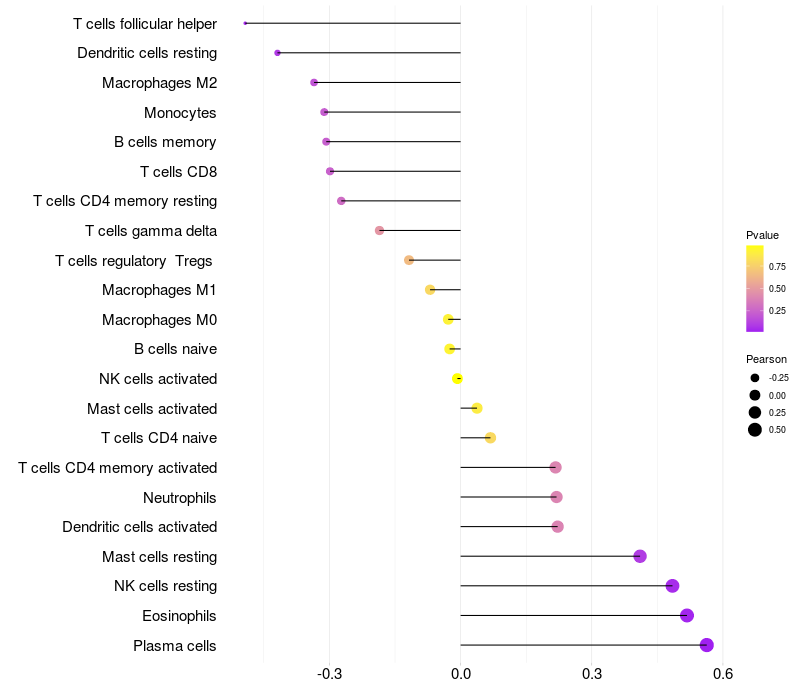Viewport: 800px width, 700px height.
Task: Click the Dendritic cells resting dot
Action: [277, 53]
